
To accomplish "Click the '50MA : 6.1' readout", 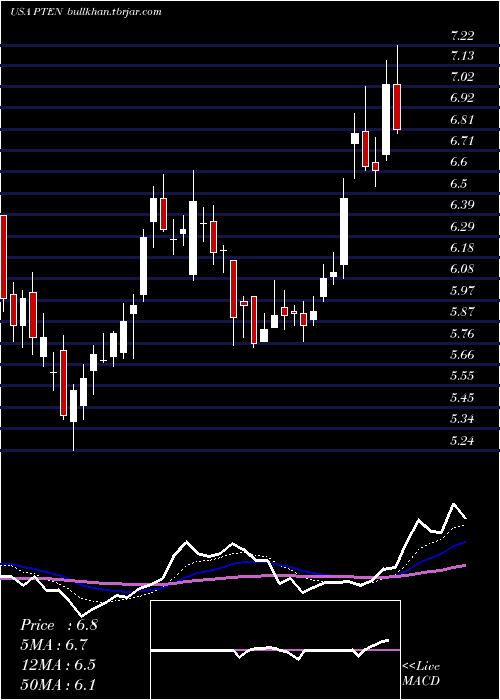I will [58, 684].
